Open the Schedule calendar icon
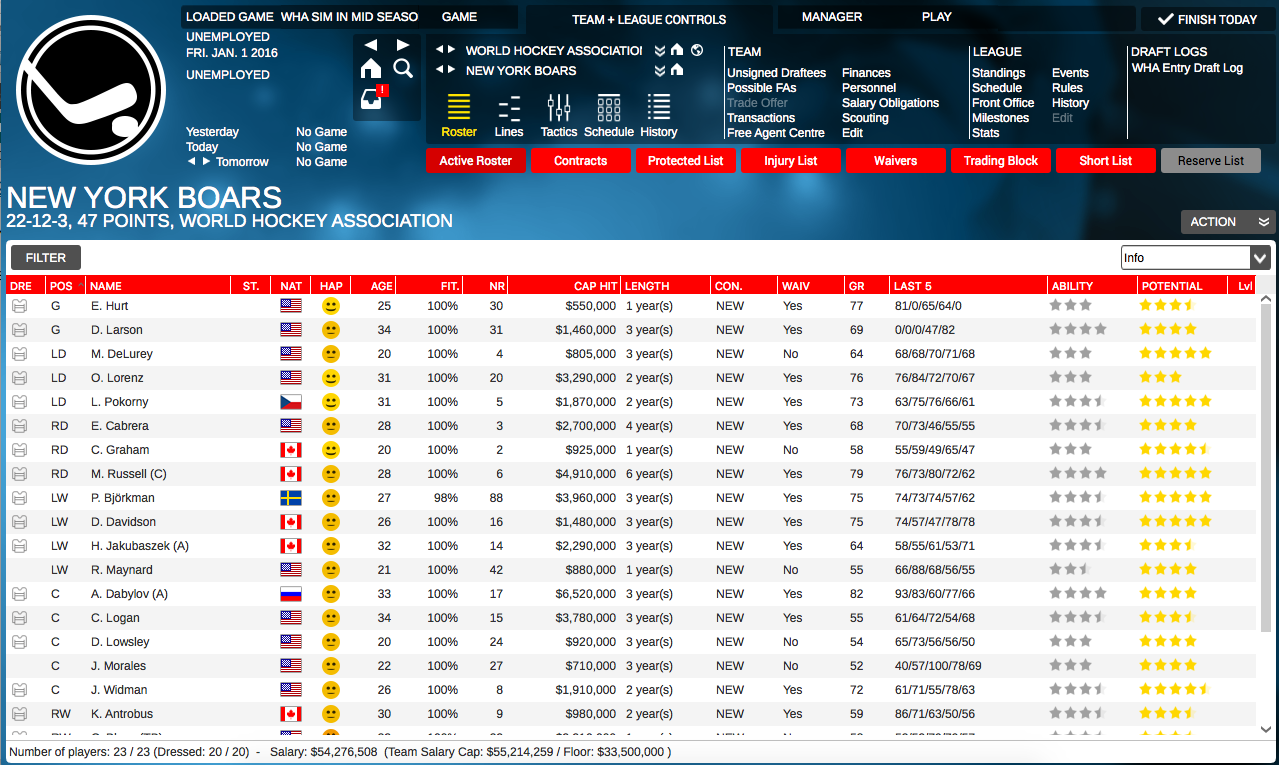This screenshot has width=1279, height=765. [x=607, y=113]
